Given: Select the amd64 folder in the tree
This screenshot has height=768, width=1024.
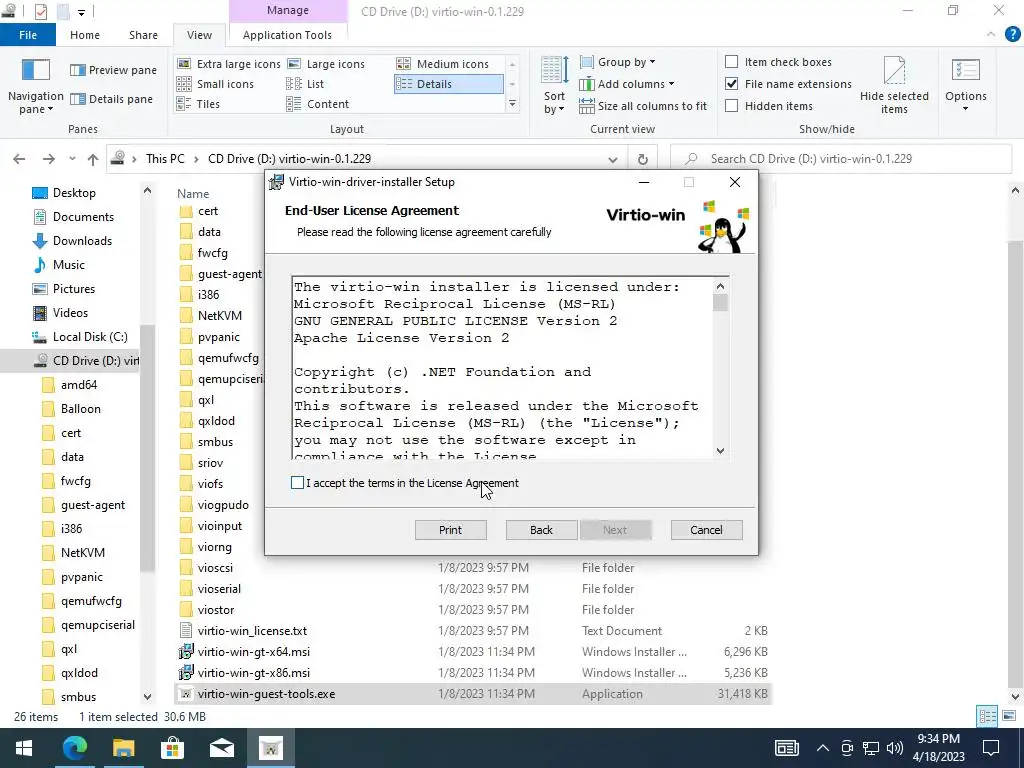Looking at the screenshot, I should [x=78, y=385].
